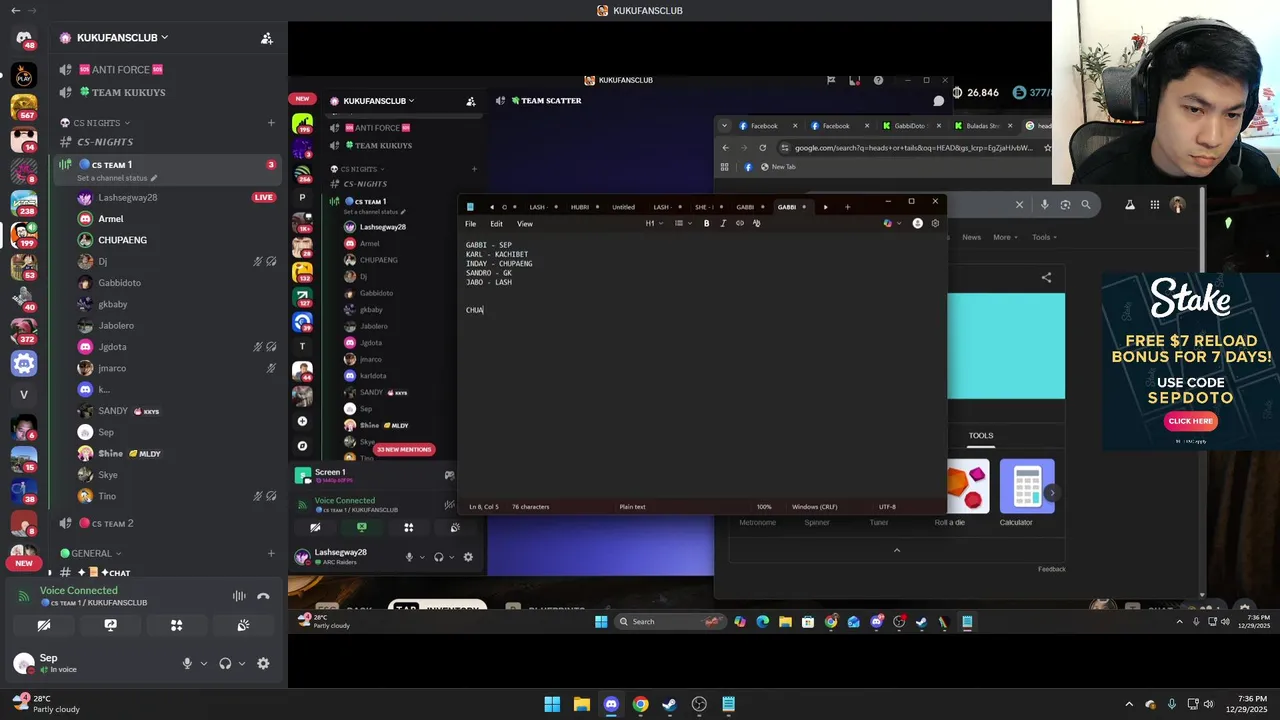This screenshot has height=720, width=1280.
Task: Open Notepad File menu
Action: [x=470, y=224]
